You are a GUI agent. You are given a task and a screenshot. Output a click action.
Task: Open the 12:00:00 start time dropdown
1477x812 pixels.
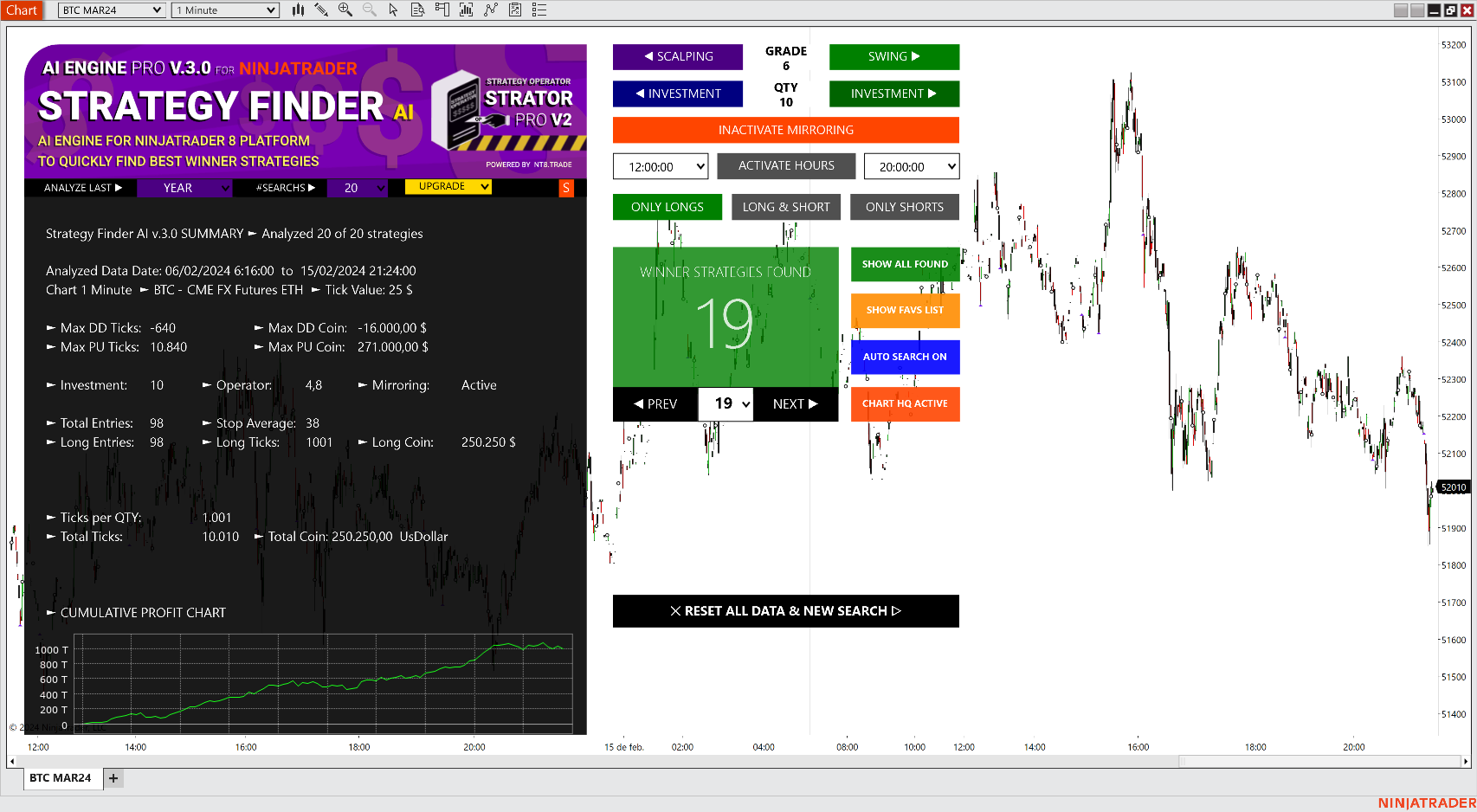click(661, 166)
